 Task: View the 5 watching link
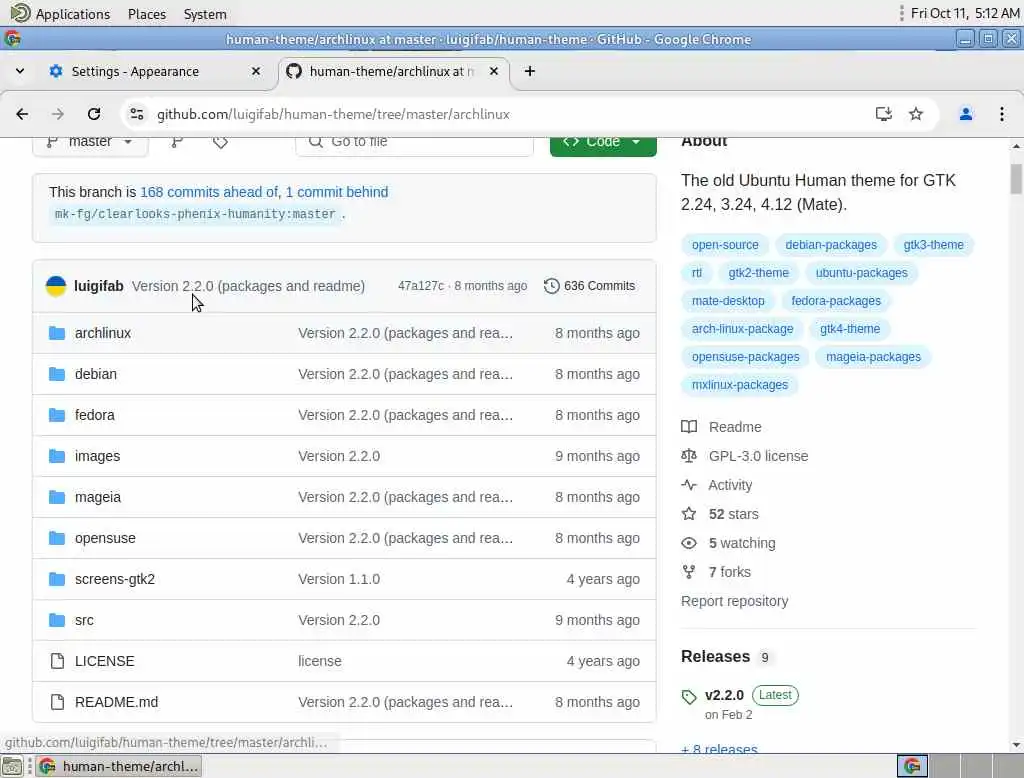pos(728,543)
